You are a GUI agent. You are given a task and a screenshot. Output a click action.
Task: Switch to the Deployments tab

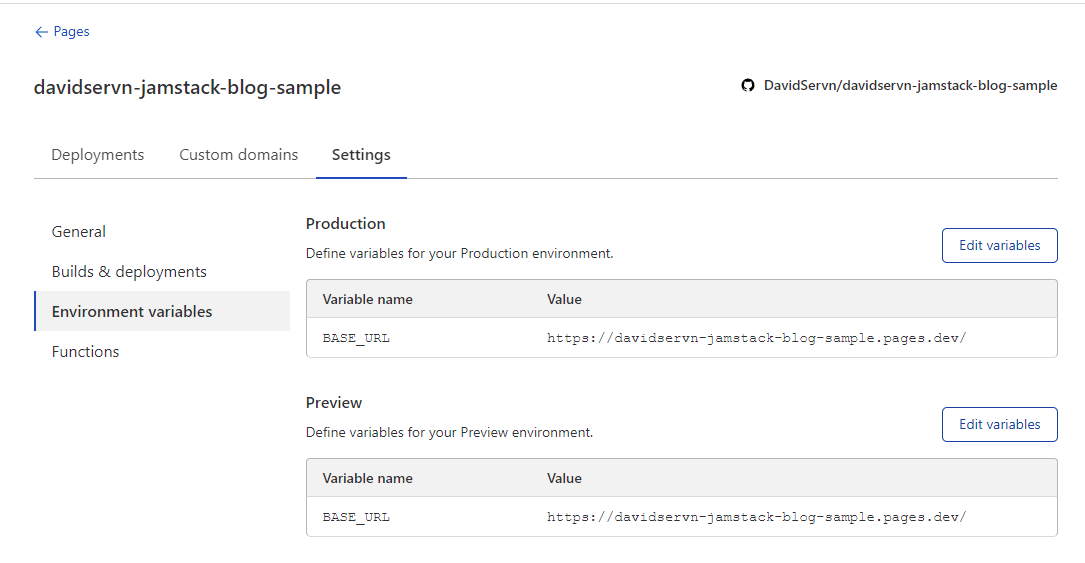coord(98,155)
